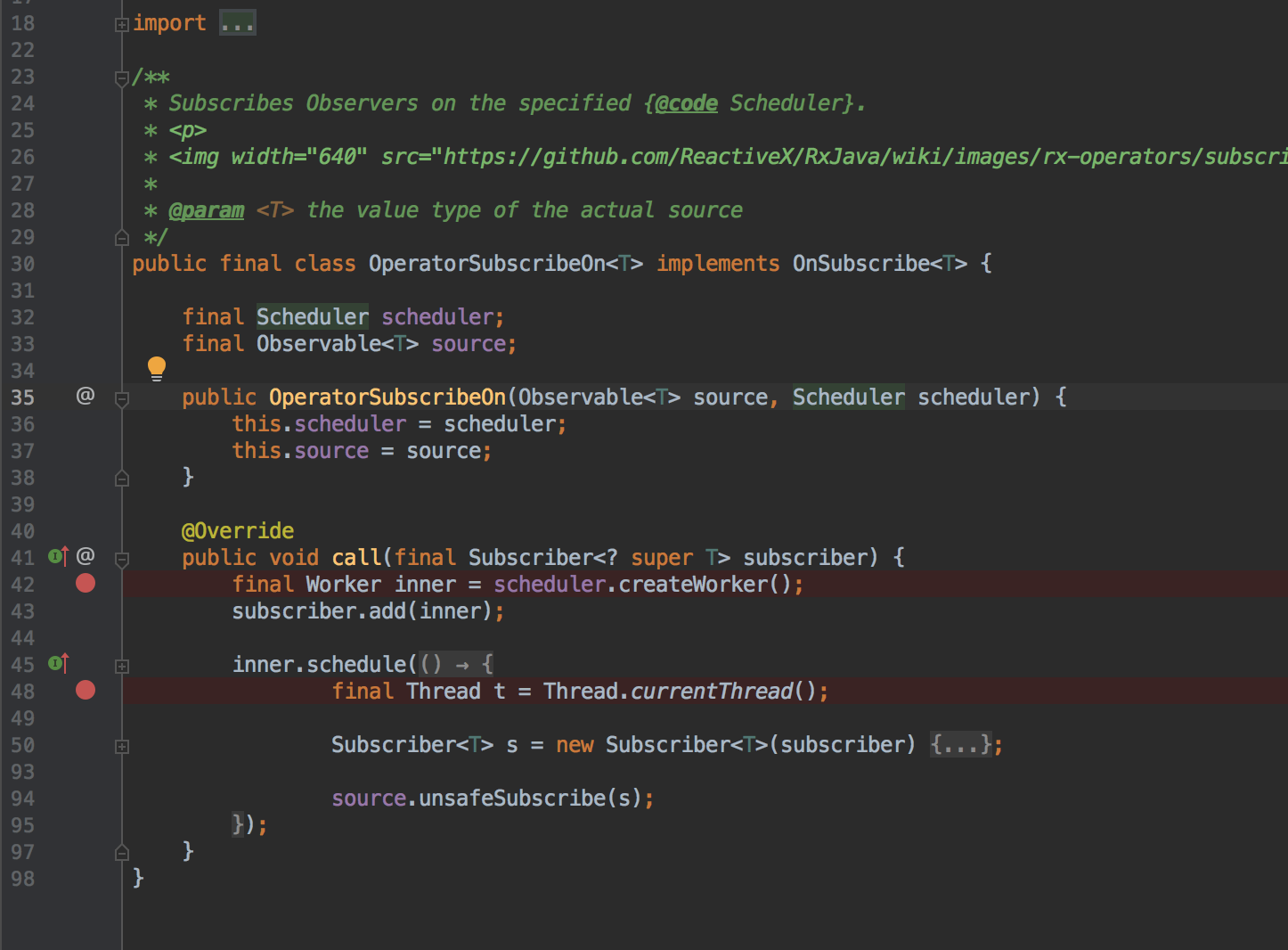Viewport: 1288px width, 950px height.
Task: Click fold end marker on line 97
Action: pos(122,853)
